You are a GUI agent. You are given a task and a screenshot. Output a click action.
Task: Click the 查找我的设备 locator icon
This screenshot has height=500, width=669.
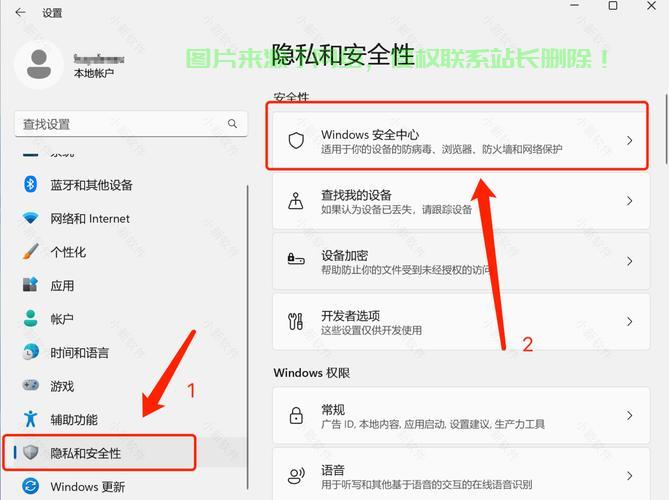point(296,201)
